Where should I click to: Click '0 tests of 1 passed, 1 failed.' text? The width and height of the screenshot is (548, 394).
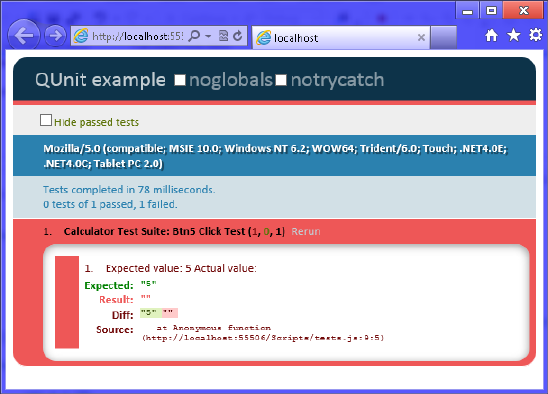(110, 204)
